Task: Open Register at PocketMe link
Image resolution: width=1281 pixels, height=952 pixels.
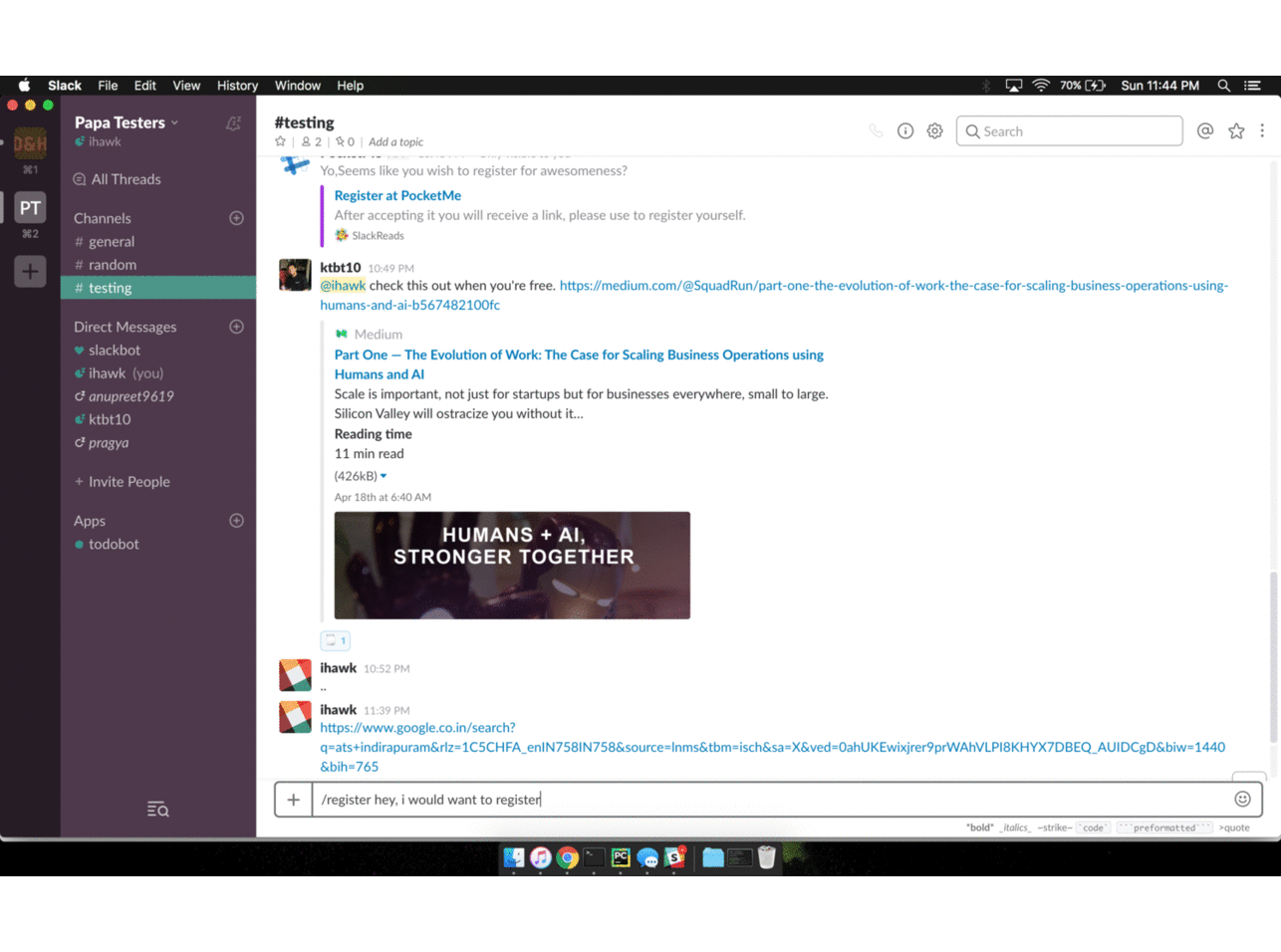Action: click(397, 195)
